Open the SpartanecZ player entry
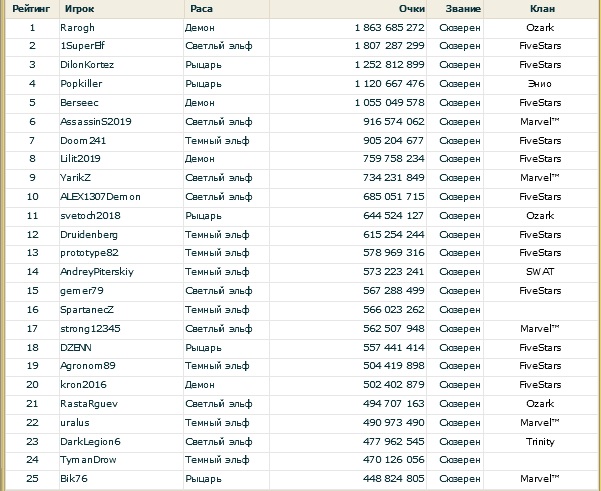 pos(87,310)
